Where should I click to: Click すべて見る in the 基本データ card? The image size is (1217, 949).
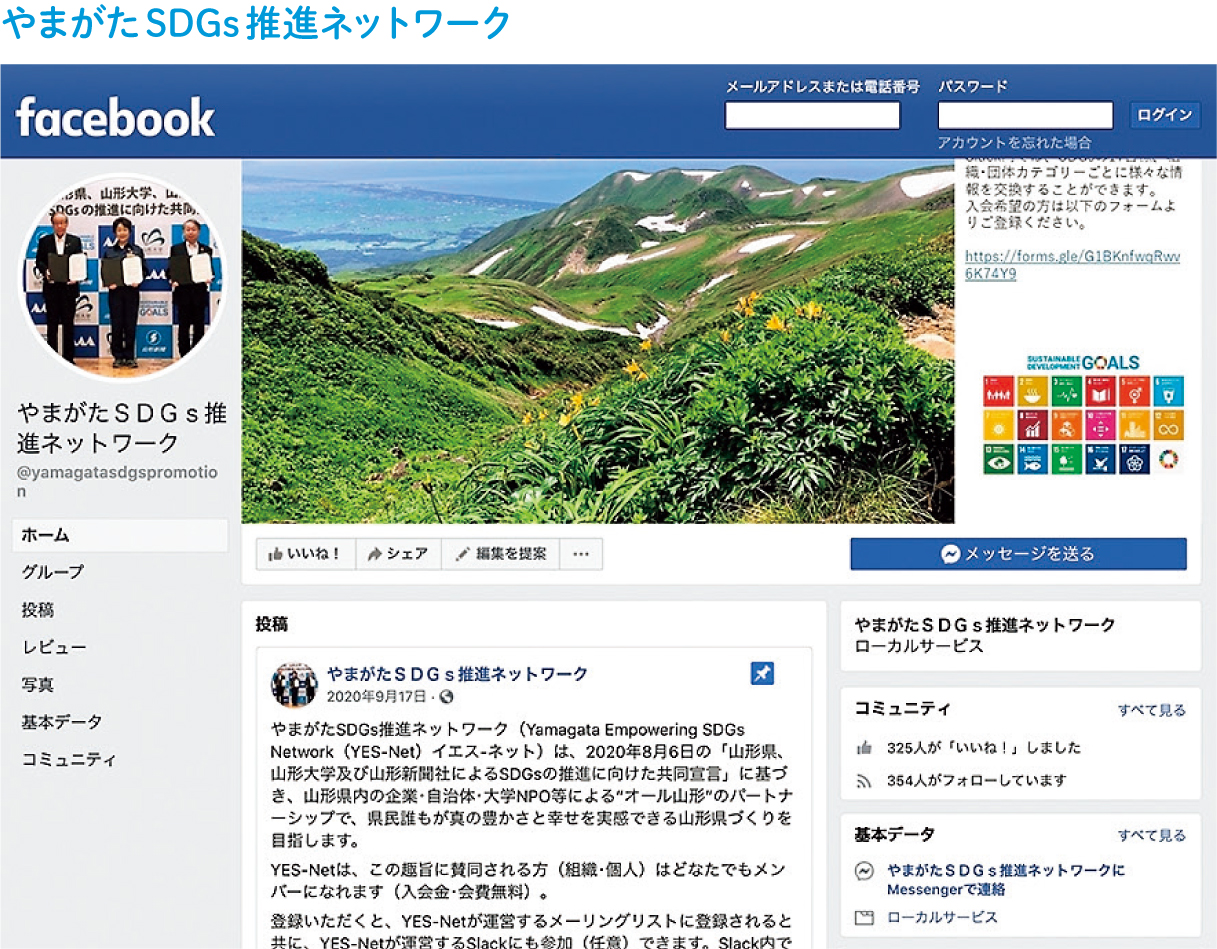pyautogui.click(x=1152, y=835)
